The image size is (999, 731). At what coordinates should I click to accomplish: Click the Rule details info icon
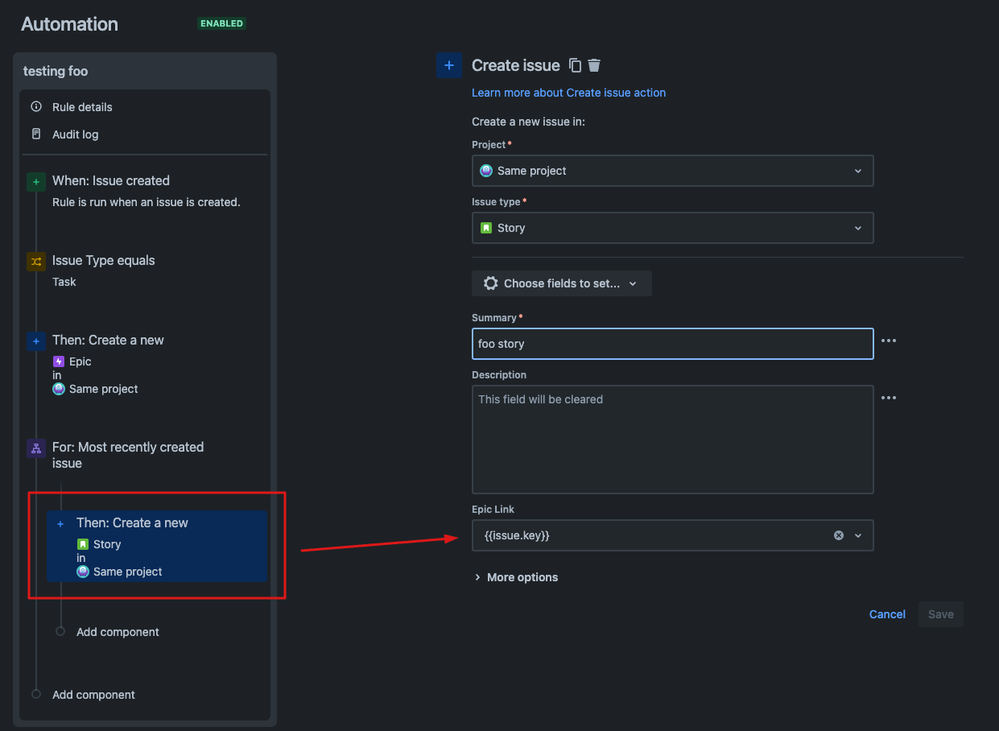pos(36,106)
